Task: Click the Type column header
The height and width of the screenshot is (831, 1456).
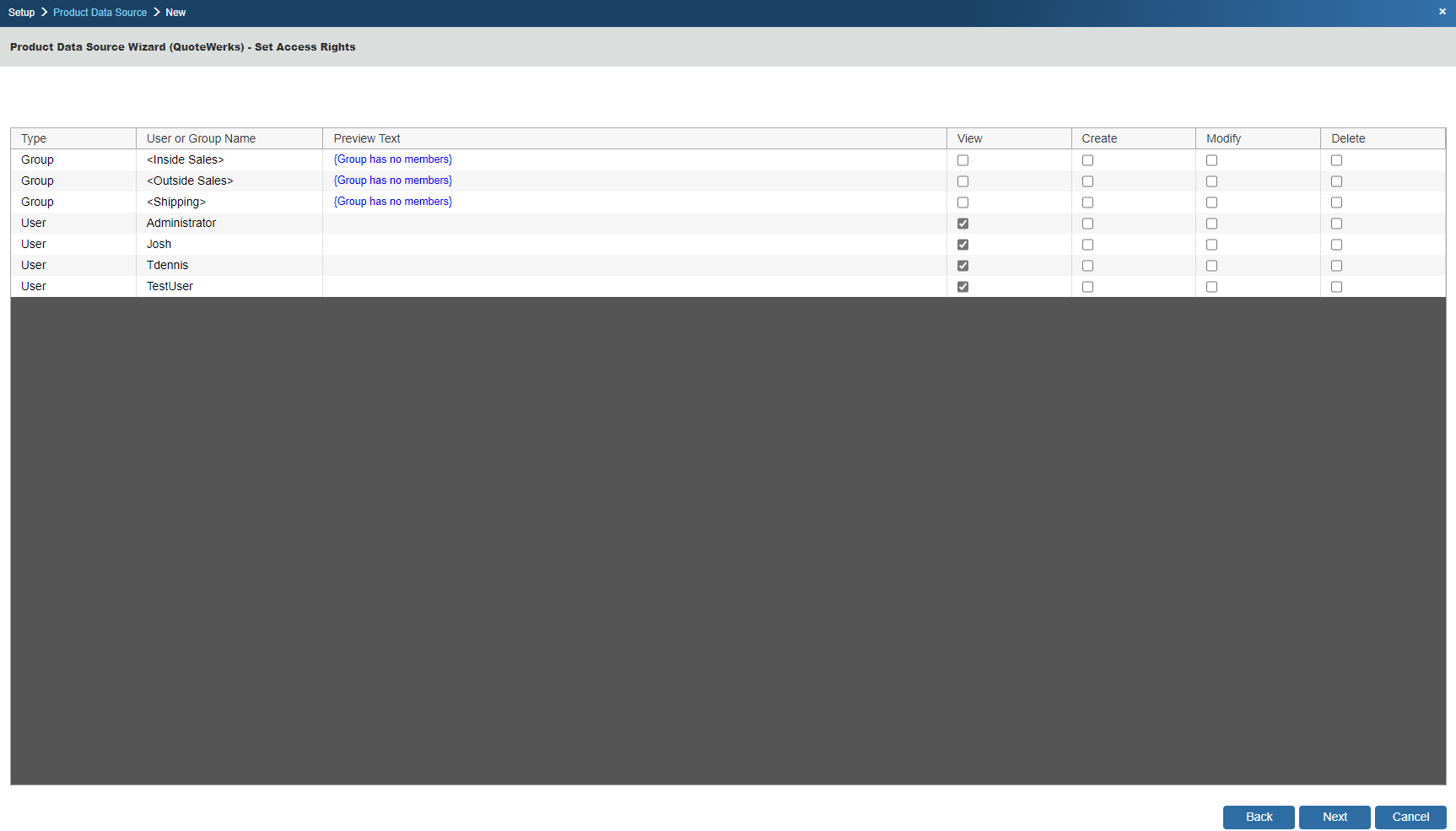Action: click(x=34, y=138)
